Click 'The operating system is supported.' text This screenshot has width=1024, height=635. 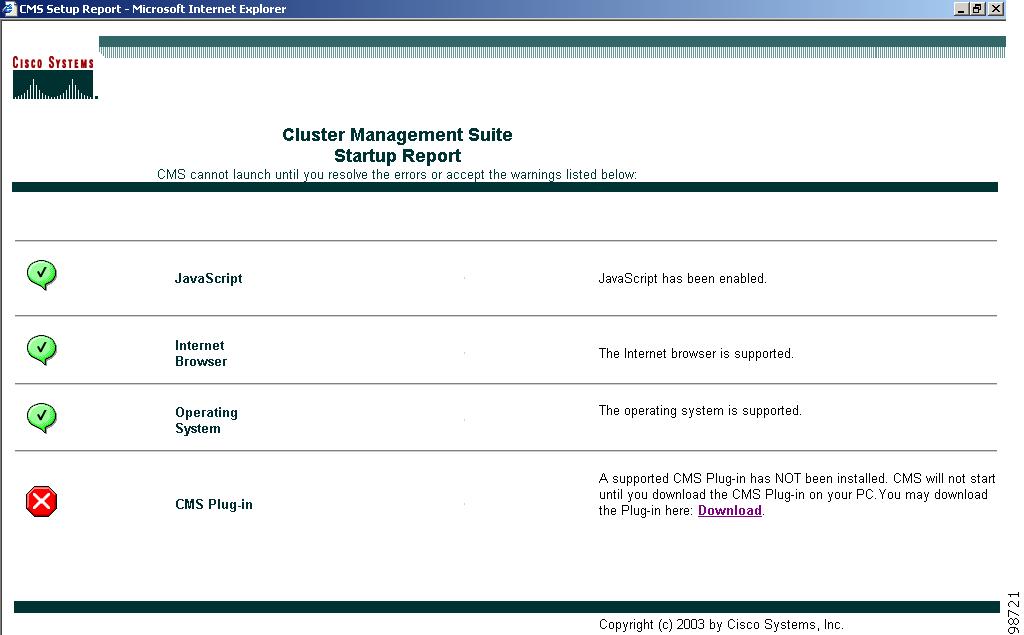700,411
